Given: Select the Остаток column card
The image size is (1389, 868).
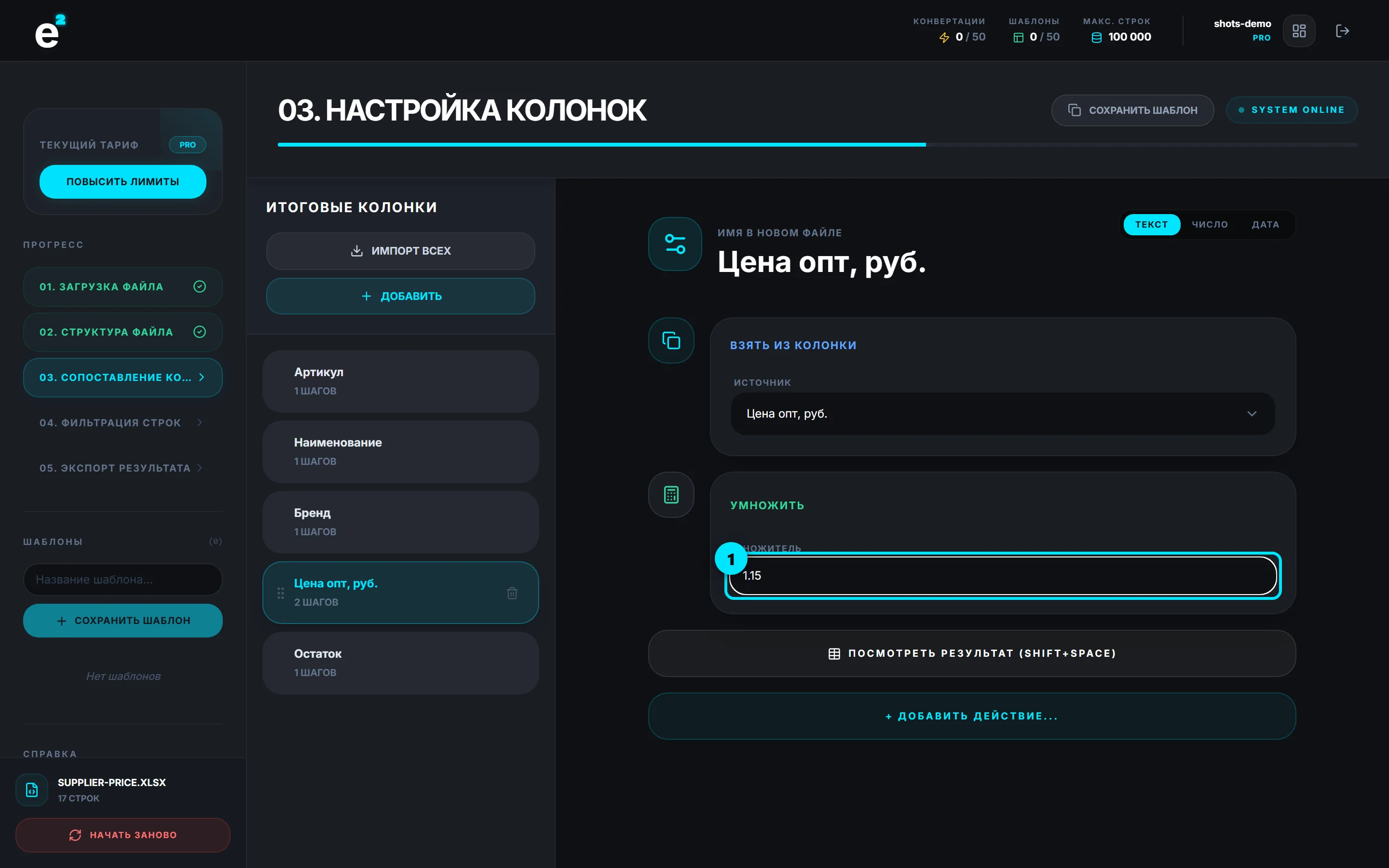Looking at the screenshot, I should click(x=401, y=663).
